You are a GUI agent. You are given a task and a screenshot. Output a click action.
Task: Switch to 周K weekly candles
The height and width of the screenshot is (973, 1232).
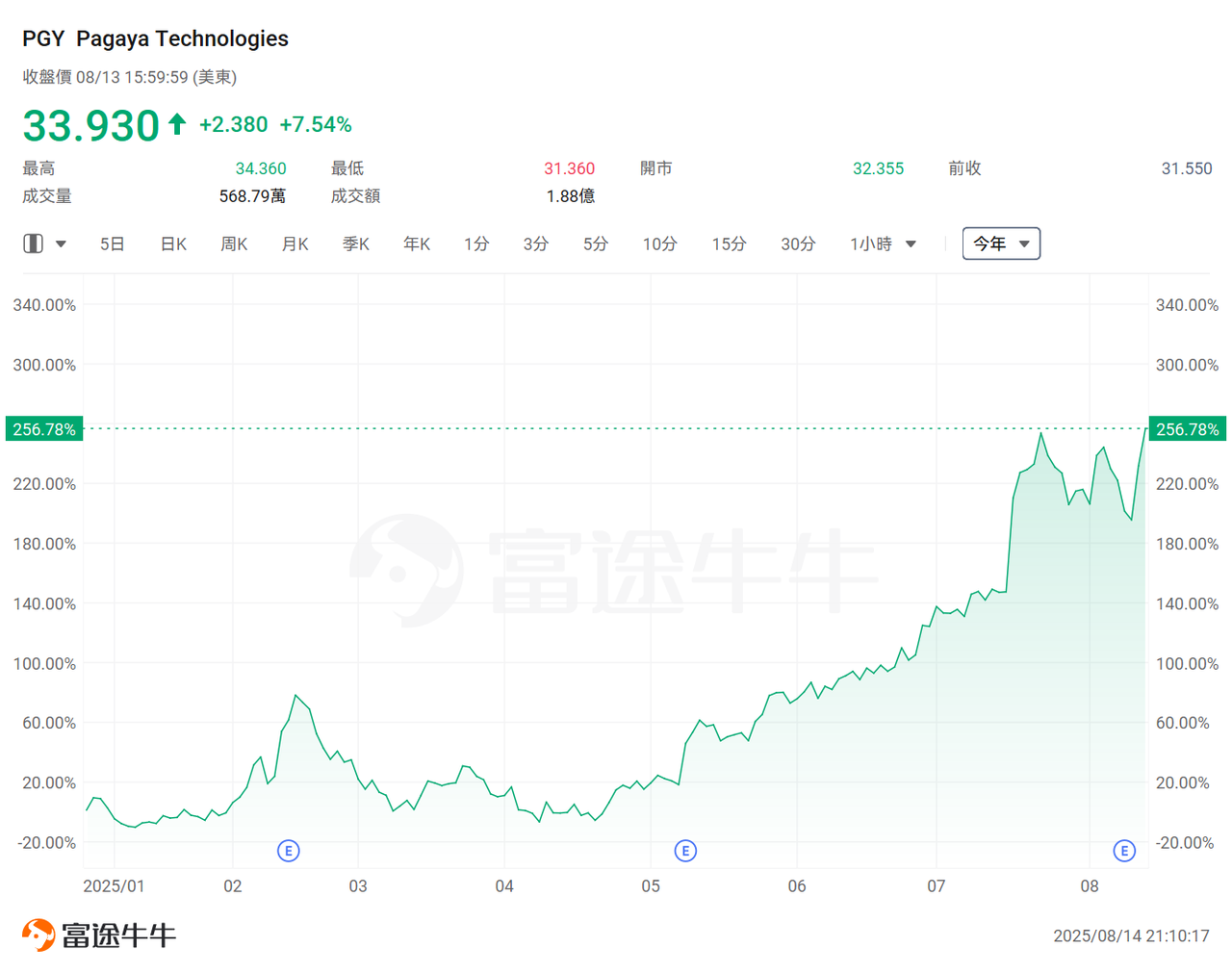tap(234, 243)
